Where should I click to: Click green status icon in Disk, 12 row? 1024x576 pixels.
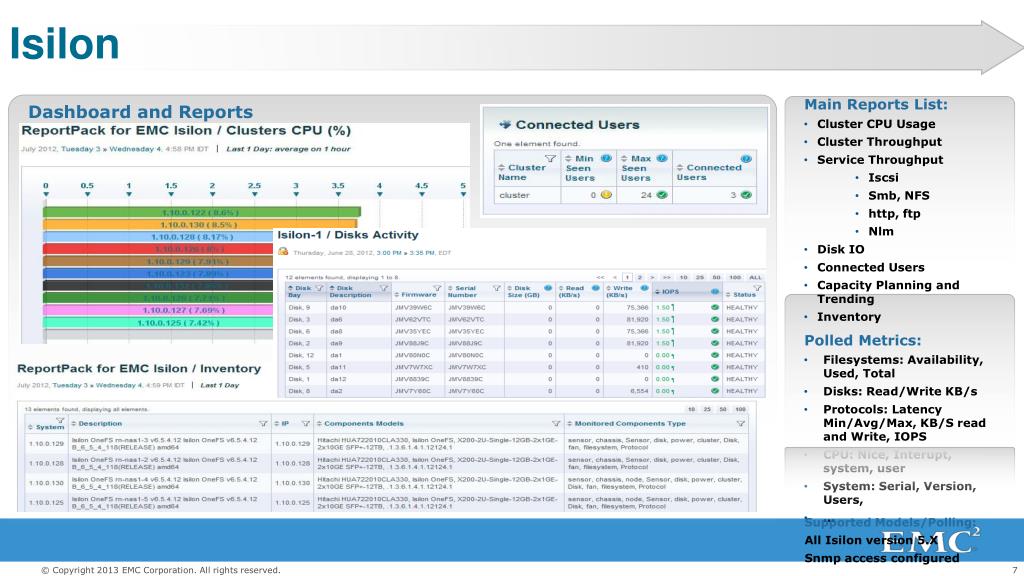[714, 355]
